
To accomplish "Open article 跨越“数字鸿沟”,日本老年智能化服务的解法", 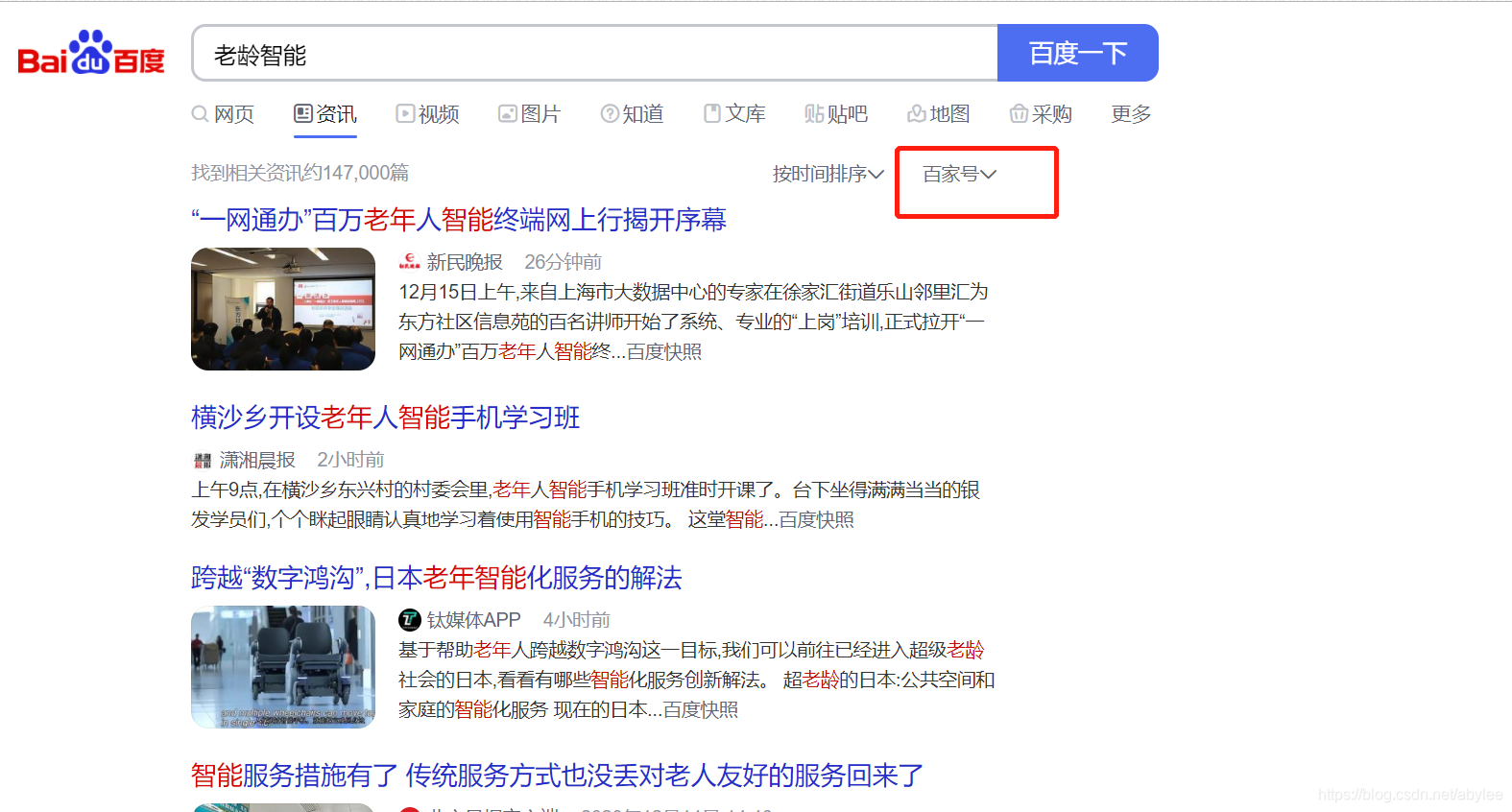I will [x=437, y=578].
